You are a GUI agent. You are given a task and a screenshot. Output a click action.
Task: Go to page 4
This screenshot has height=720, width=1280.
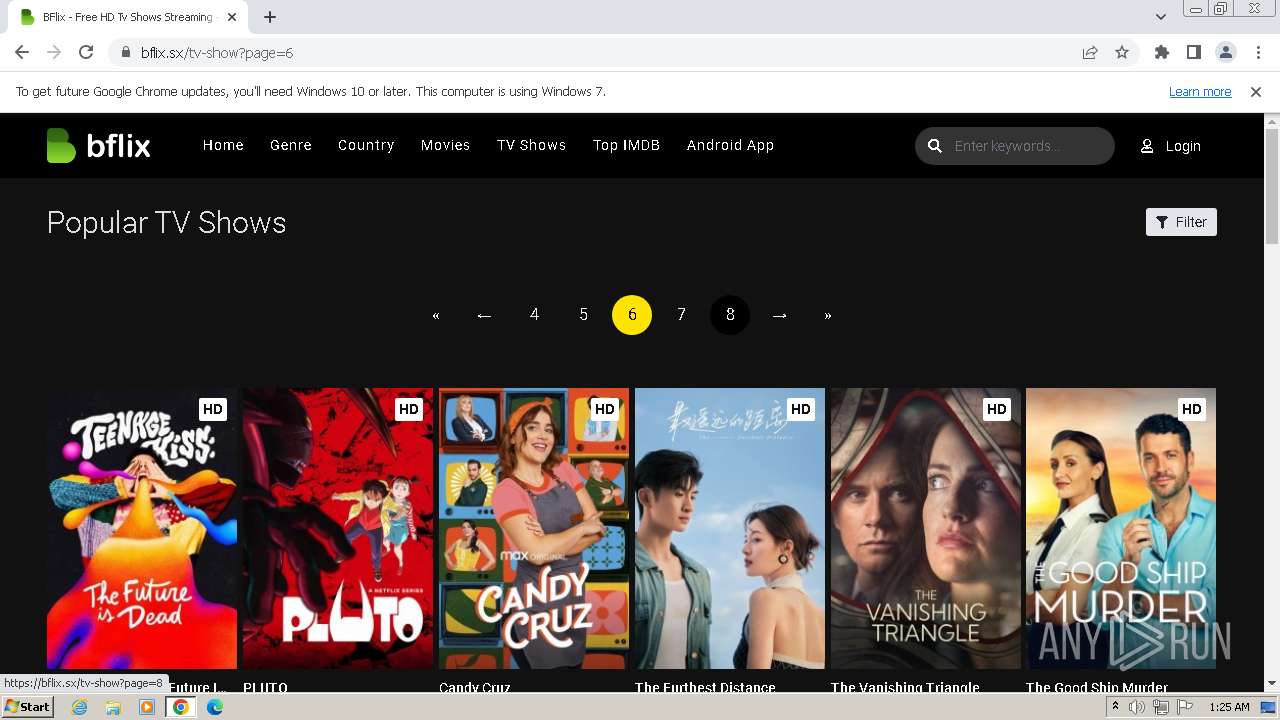(534, 315)
